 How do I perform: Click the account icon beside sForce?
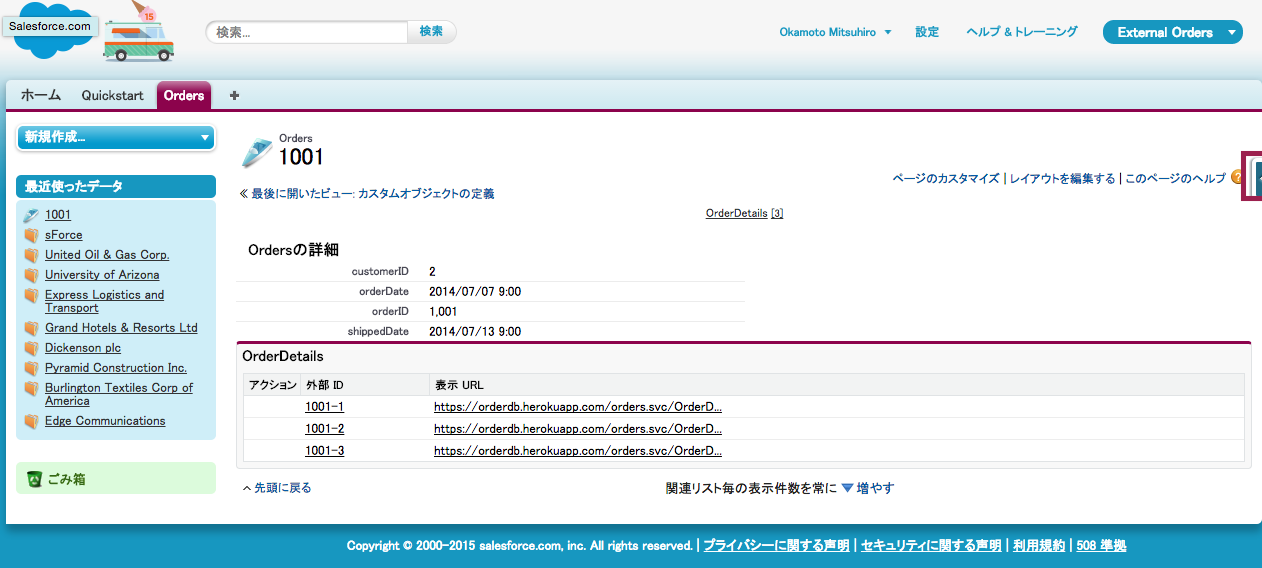(x=31, y=235)
